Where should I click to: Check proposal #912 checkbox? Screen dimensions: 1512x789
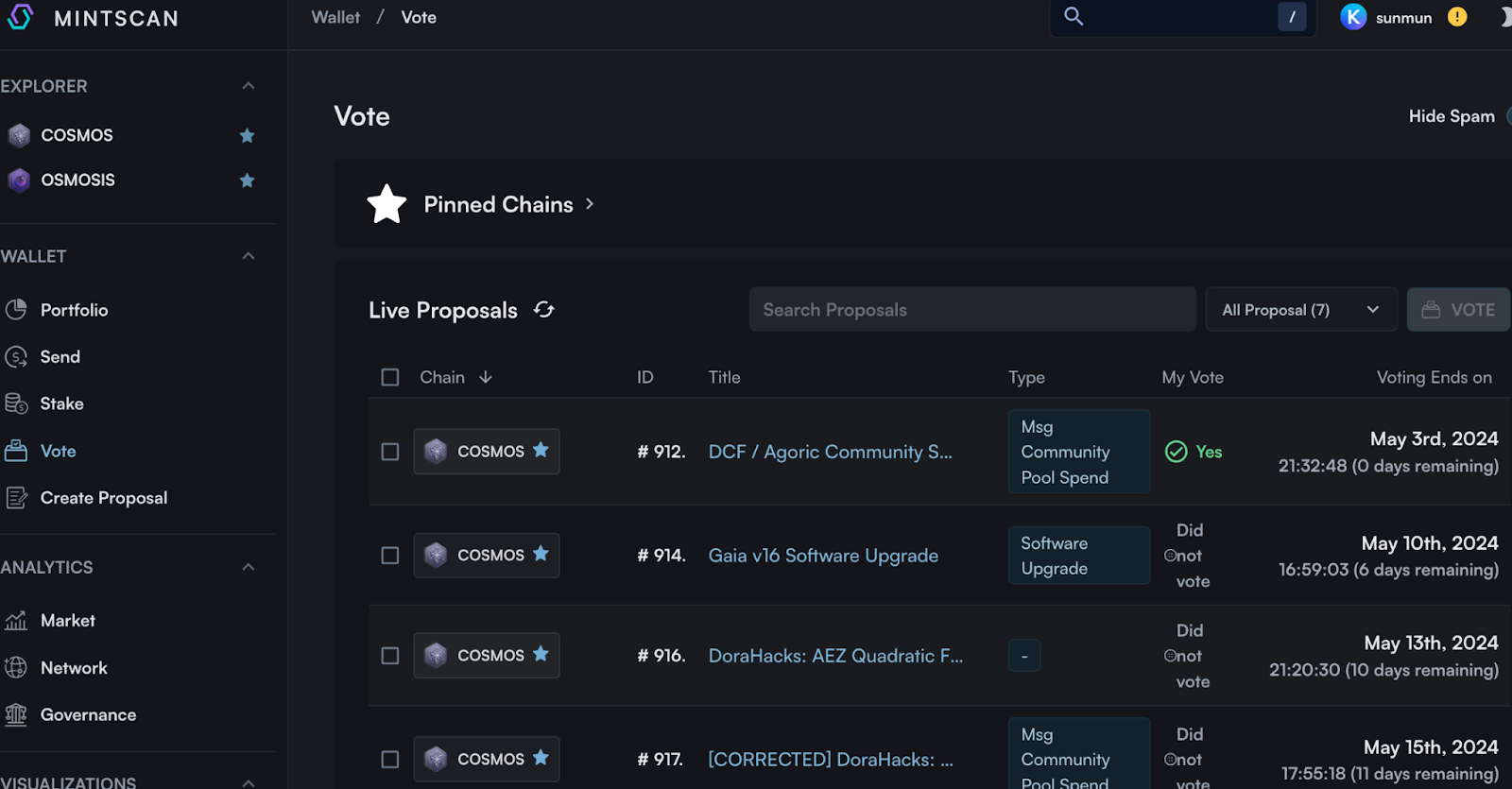(x=390, y=452)
